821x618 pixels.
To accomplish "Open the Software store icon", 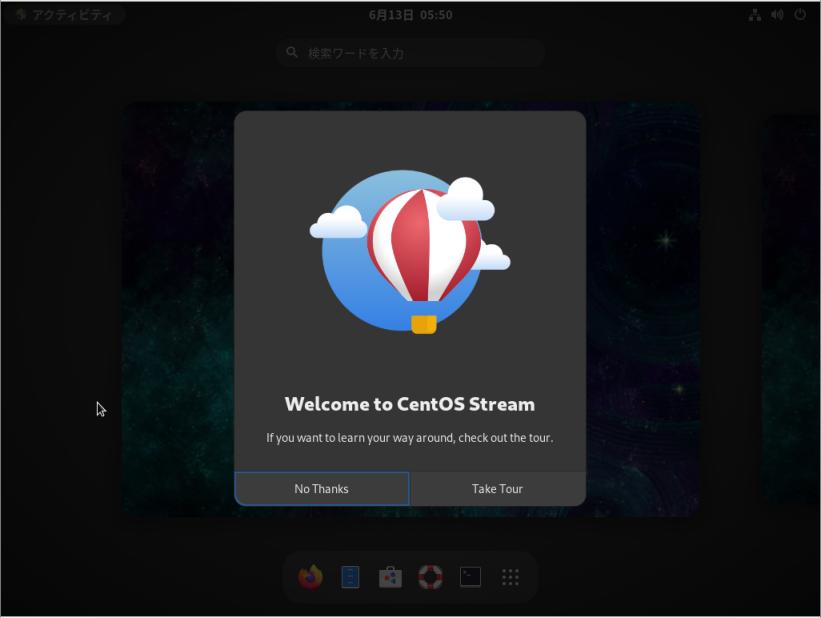I will [x=390, y=577].
